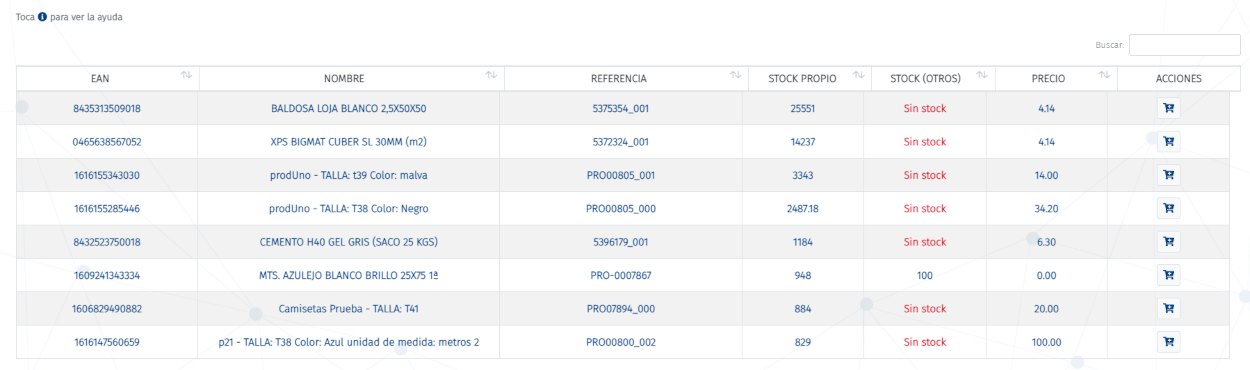This screenshot has height=370, width=1250.
Task: Sort table by REFERENCIA column
Action: click(626, 78)
